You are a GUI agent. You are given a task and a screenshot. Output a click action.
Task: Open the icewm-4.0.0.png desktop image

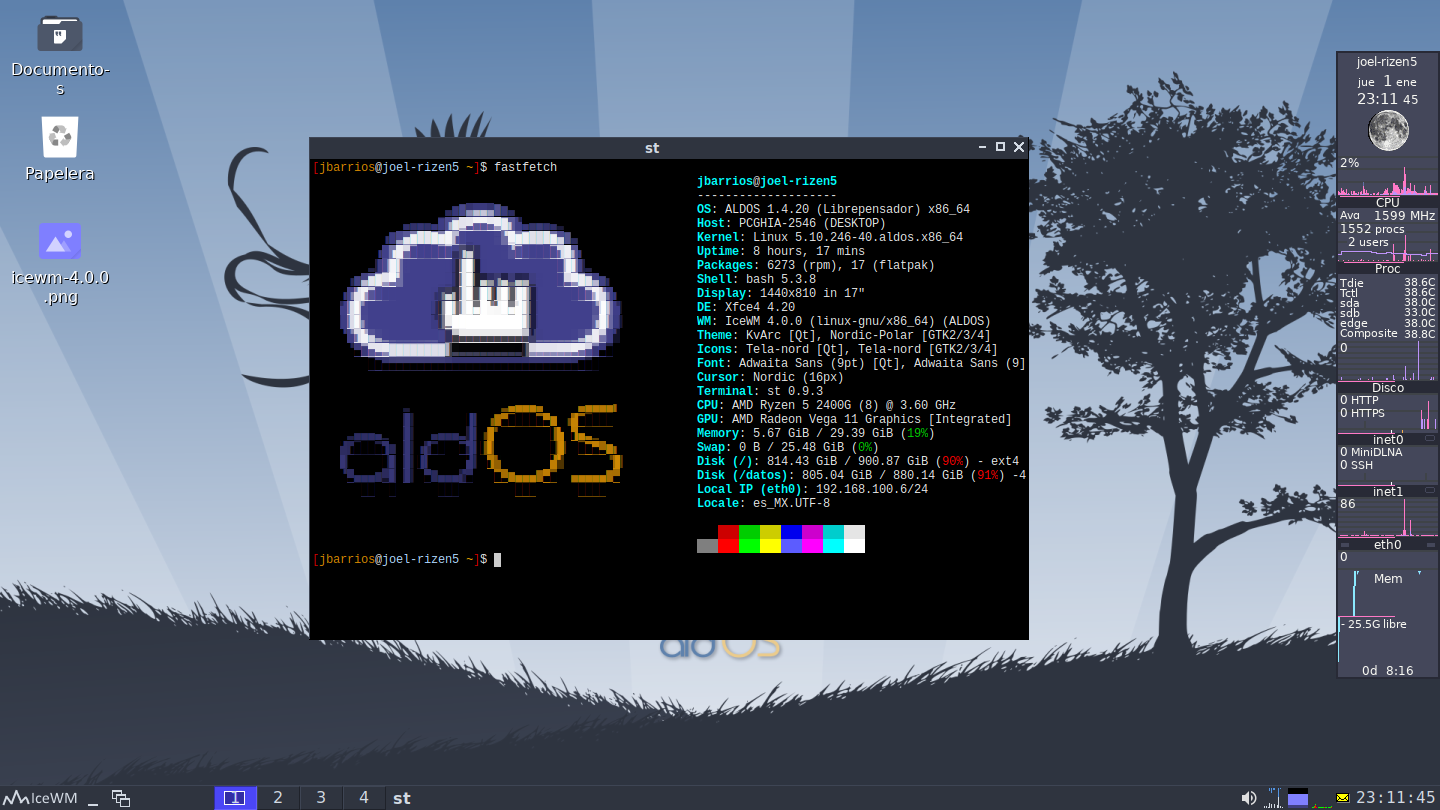[x=59, y=240]
